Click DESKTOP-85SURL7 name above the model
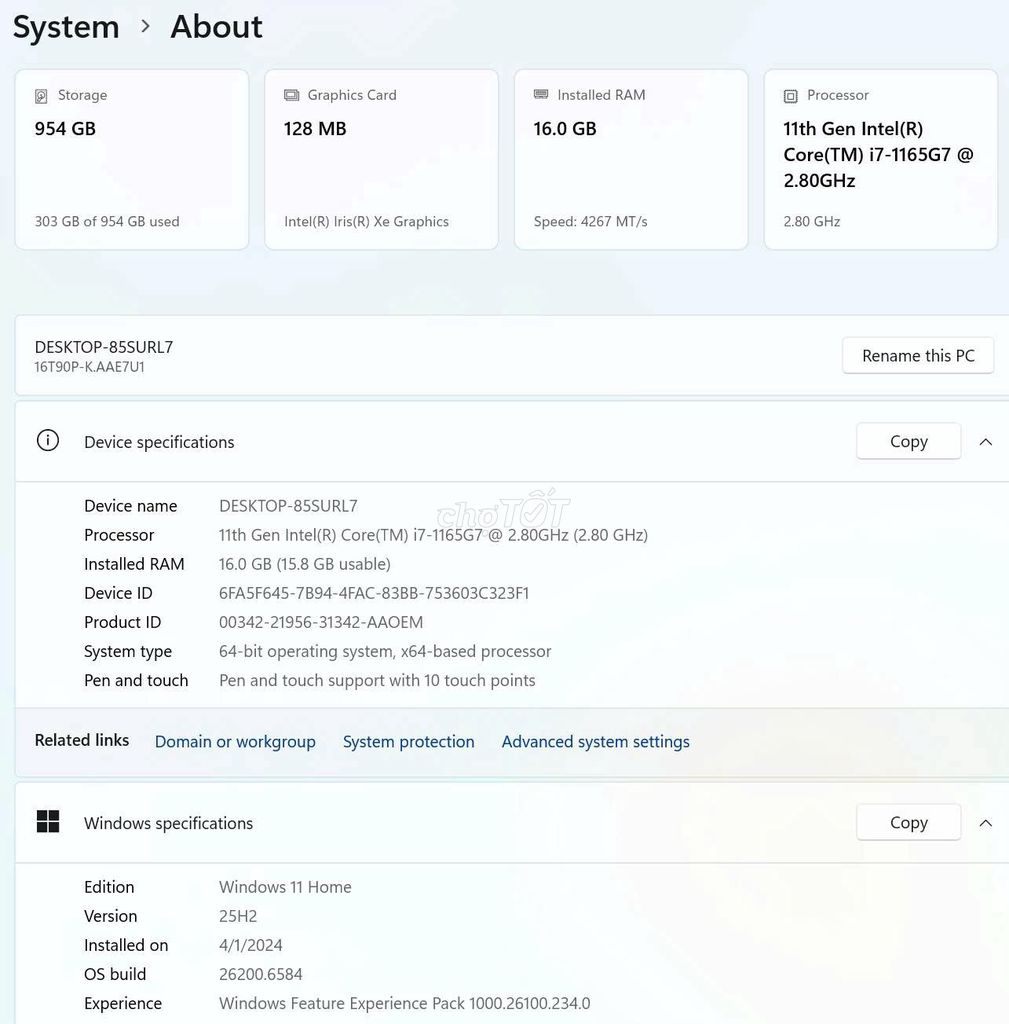This screenshot has height=1024, width=1009. [x=104, y=347]
